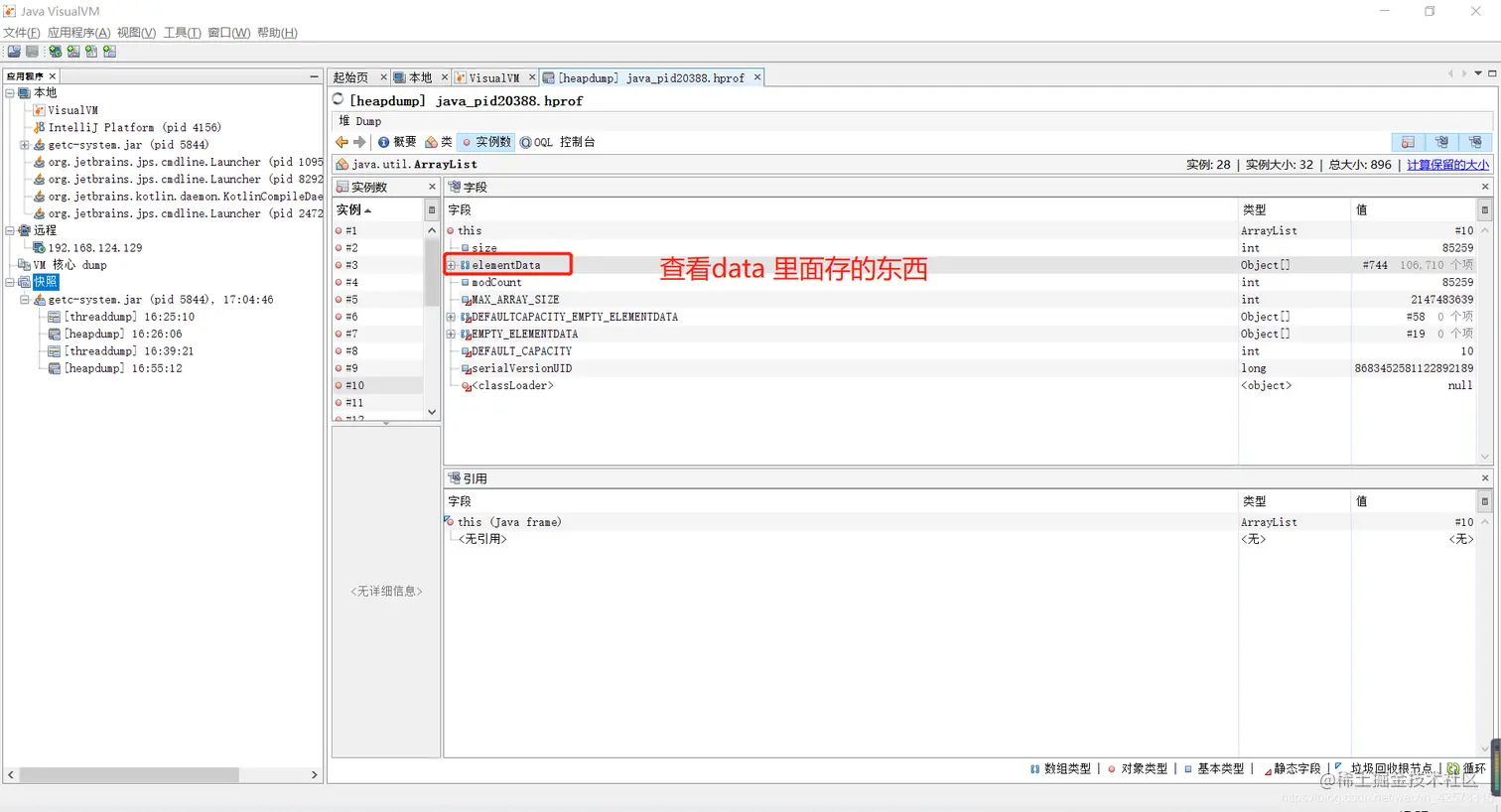
Task: Switch to 类 classes view
Action: 439,142
